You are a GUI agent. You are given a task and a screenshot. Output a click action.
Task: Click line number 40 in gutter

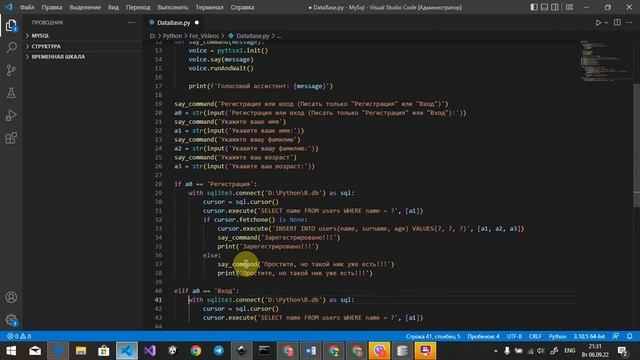click(x=158, y=291)
